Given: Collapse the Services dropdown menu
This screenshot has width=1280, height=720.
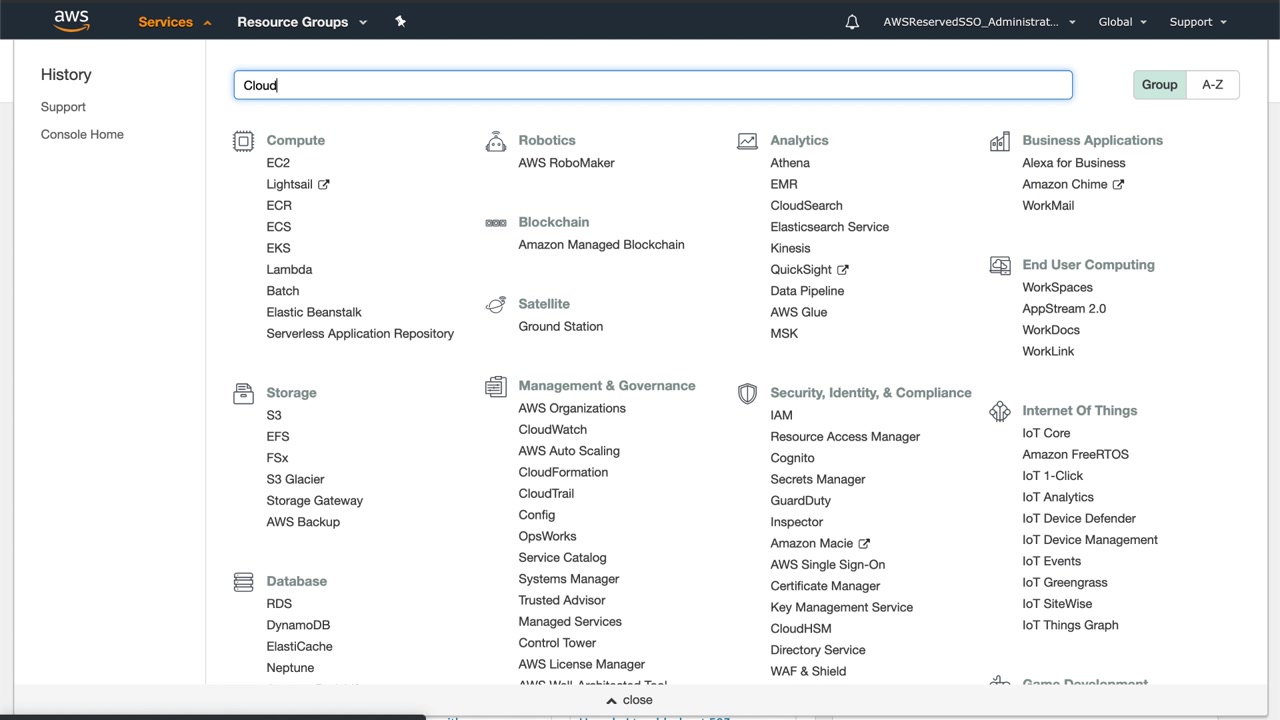Looking at the screenshot, I should pos(174,22).
